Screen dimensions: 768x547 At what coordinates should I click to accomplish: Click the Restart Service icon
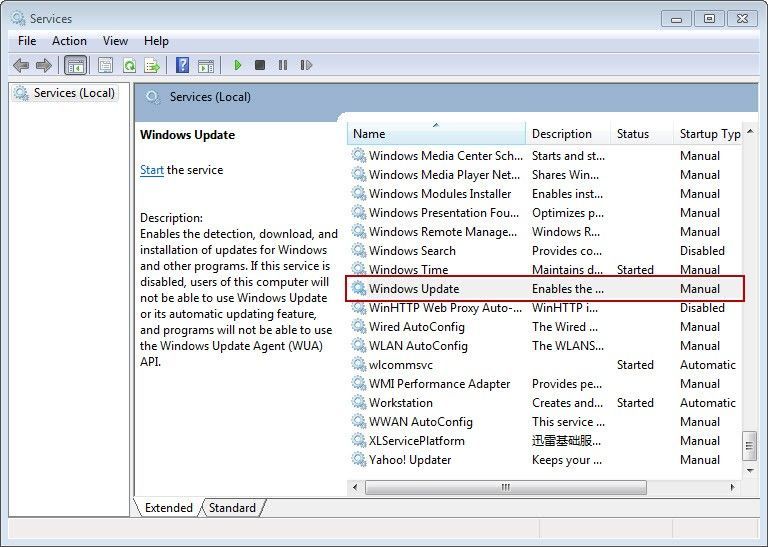306,65
